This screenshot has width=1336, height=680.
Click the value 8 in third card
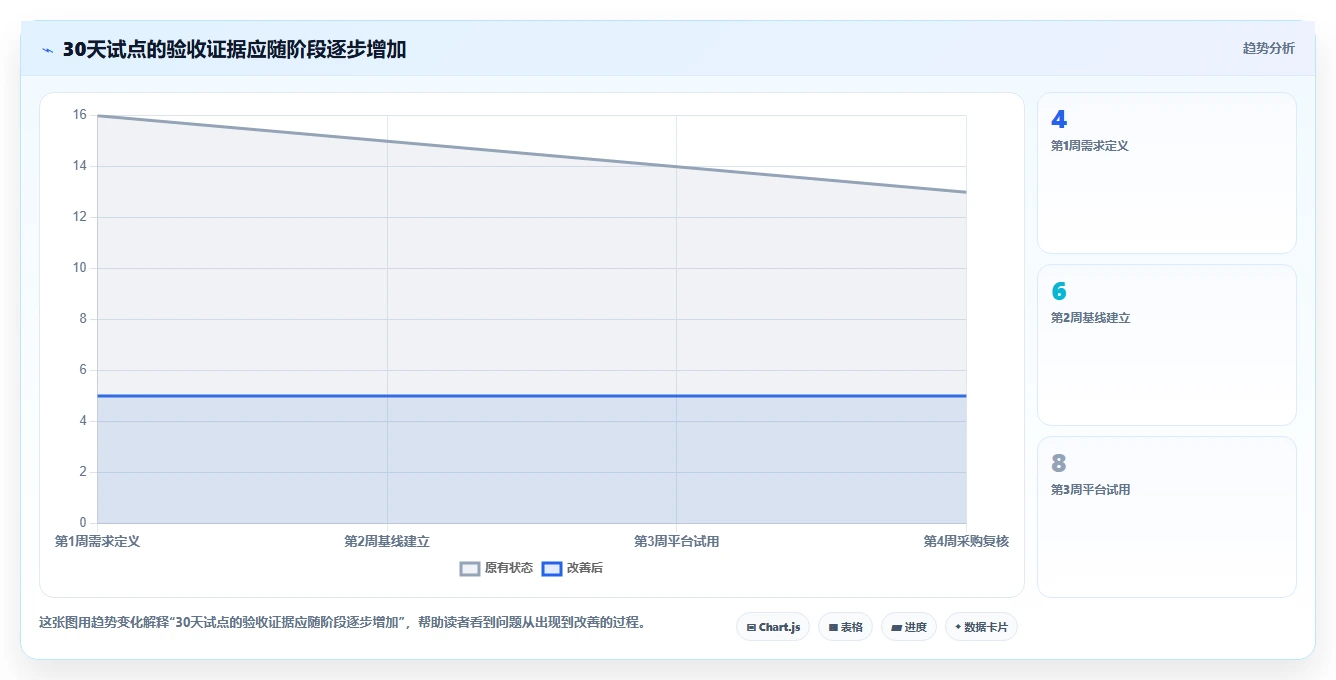click(x=1059, y=464)
